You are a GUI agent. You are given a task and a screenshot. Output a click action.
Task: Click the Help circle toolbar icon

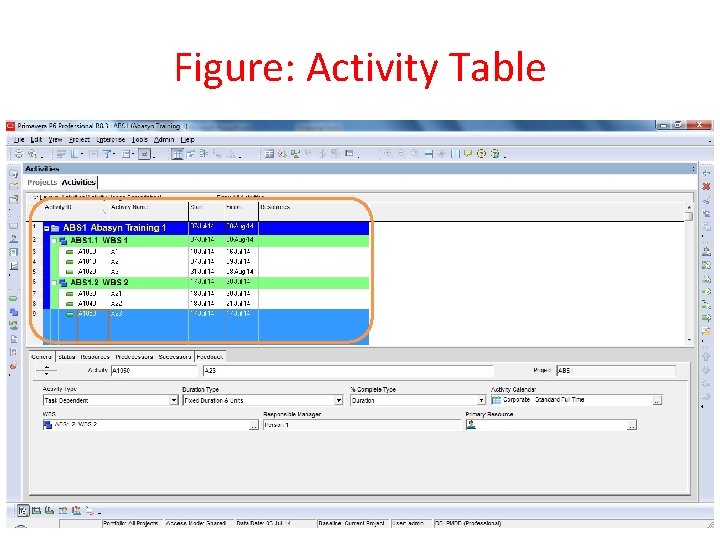pos(481,154)
